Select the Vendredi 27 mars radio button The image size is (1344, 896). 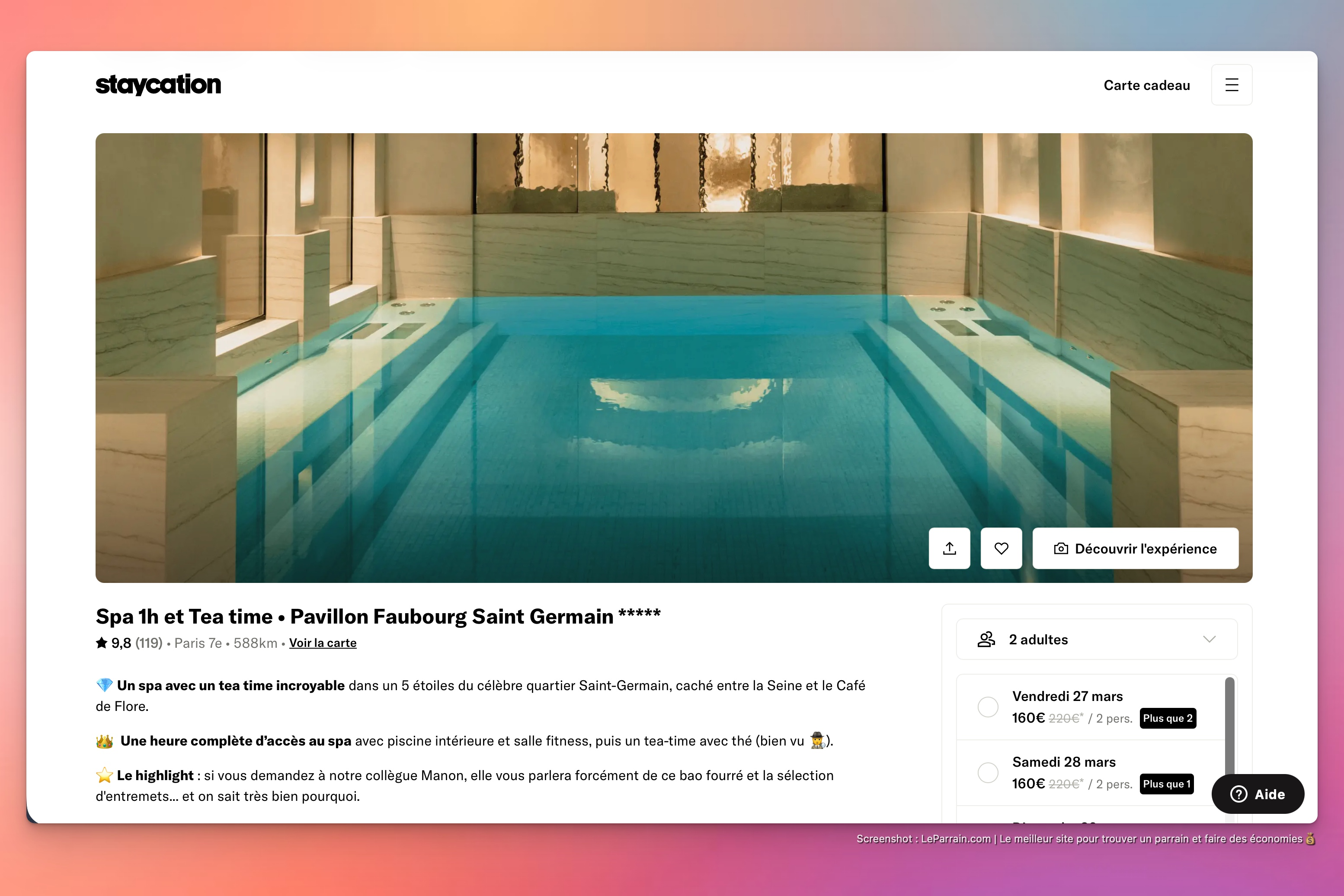pos(988,707)
